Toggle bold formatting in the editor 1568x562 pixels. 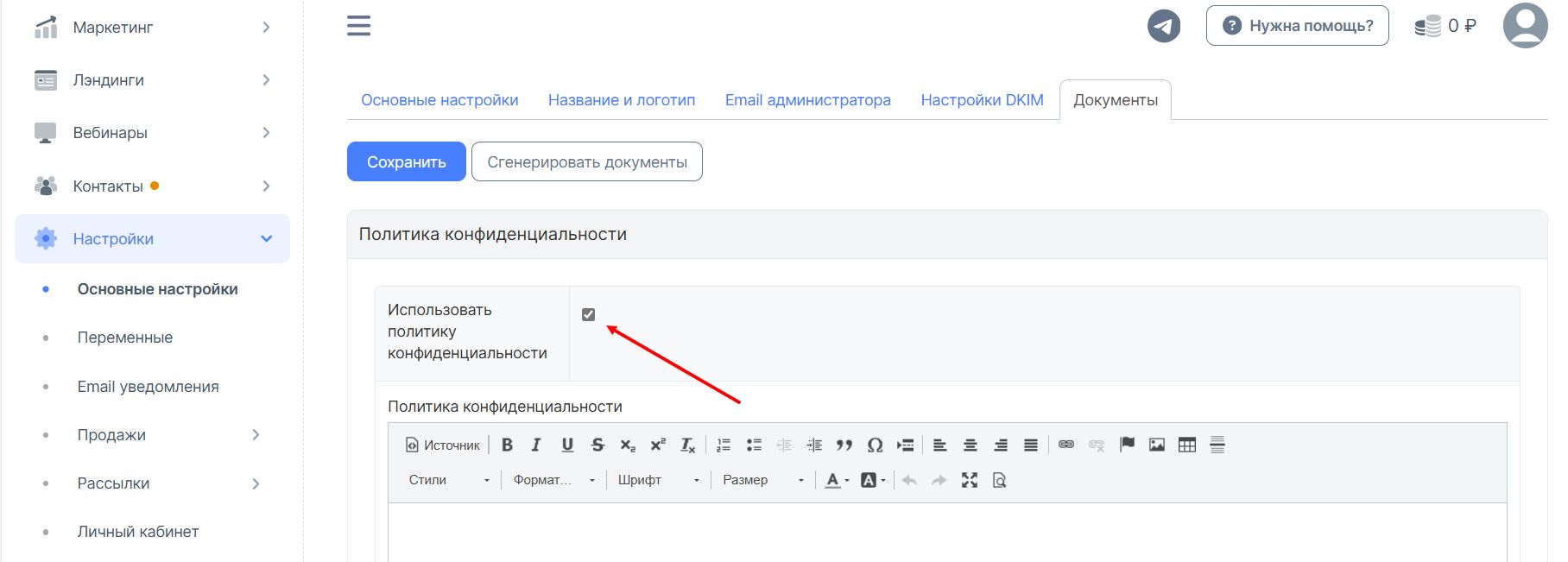507,445
